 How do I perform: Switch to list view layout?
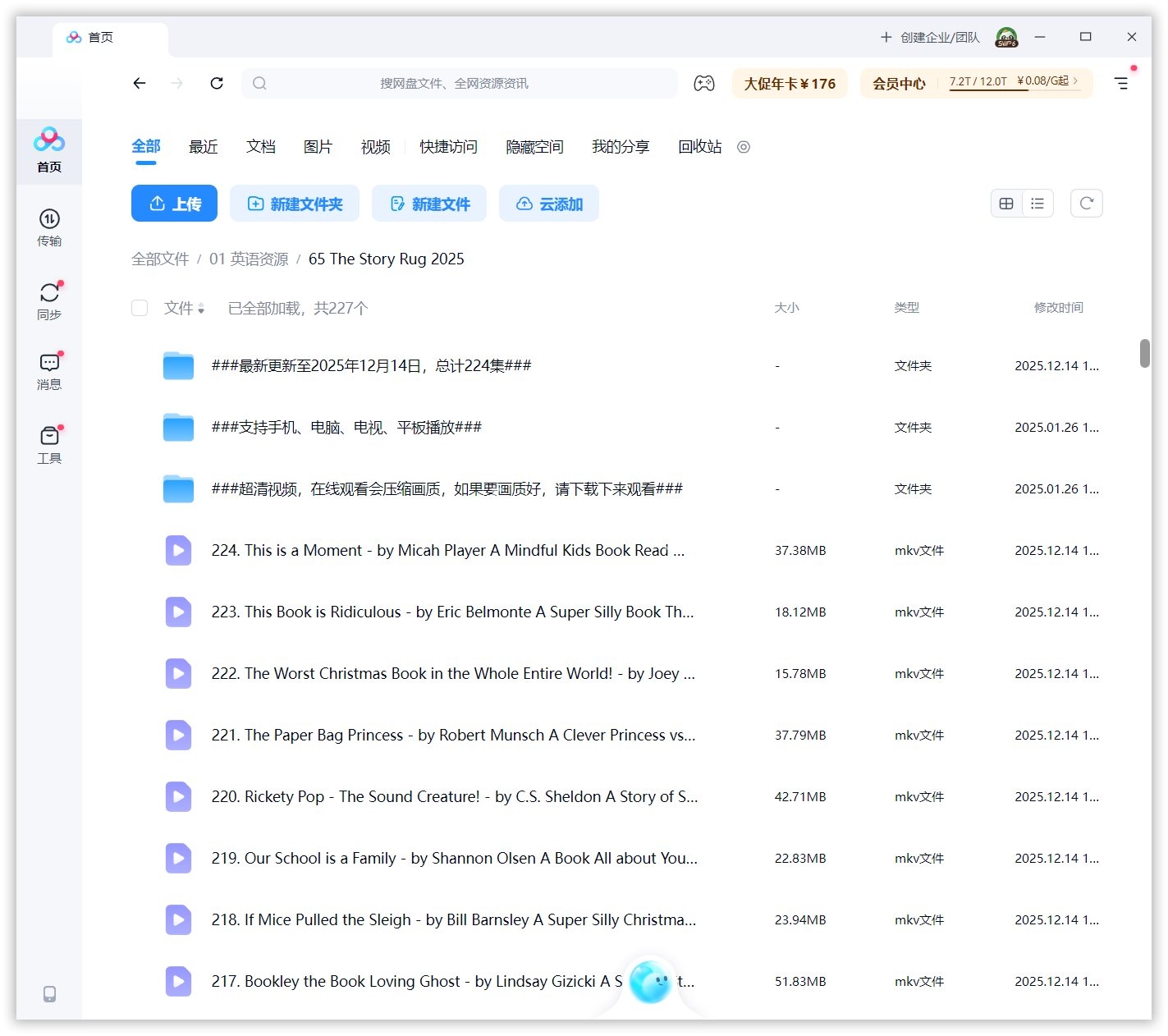click(x=1037, y=203)
